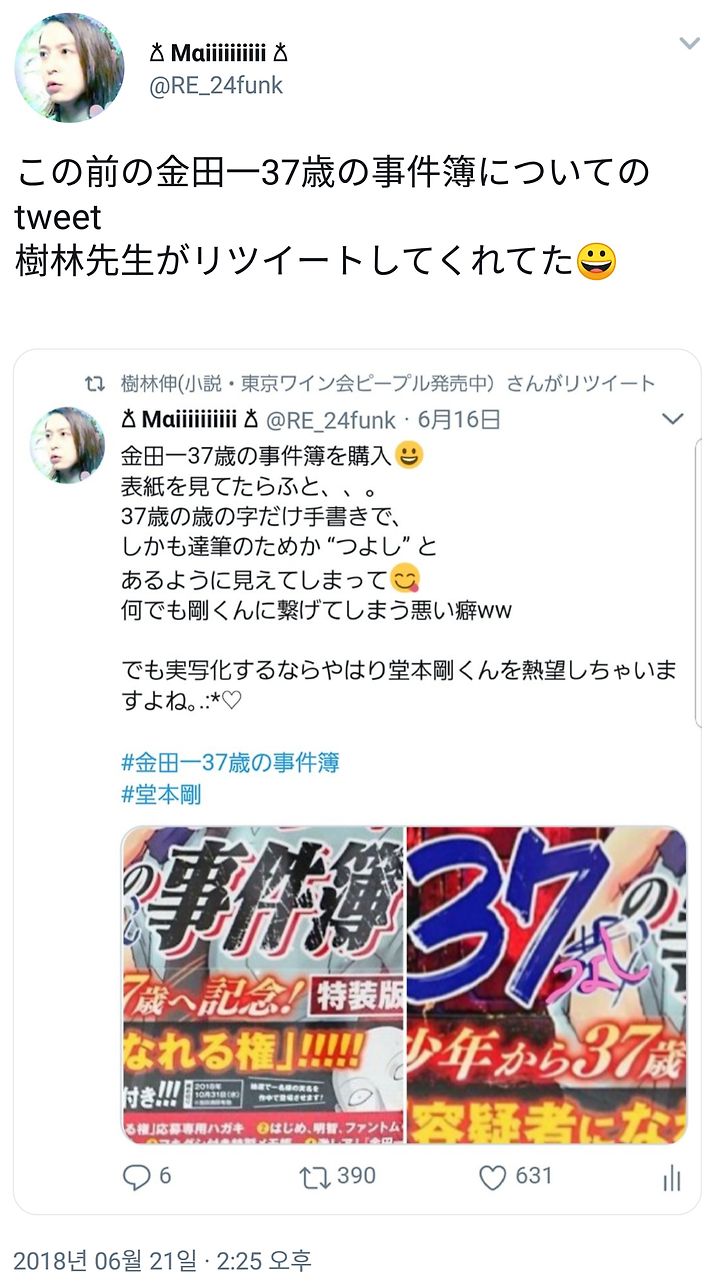The width and height of the screenshot is (720, 1281).
Task: Open the 2018년 06월 21일 timestamp
Action: (164, 1259)
